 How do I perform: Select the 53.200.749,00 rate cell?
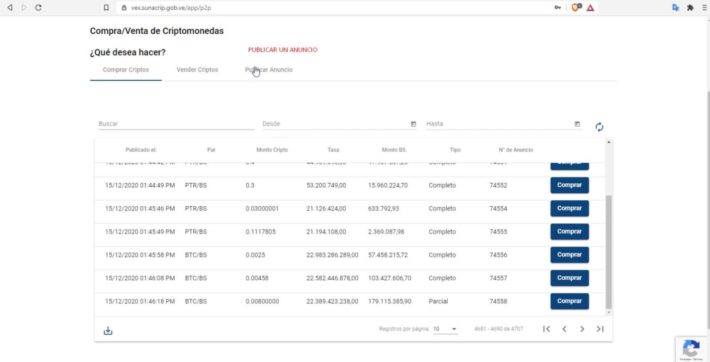326,185
